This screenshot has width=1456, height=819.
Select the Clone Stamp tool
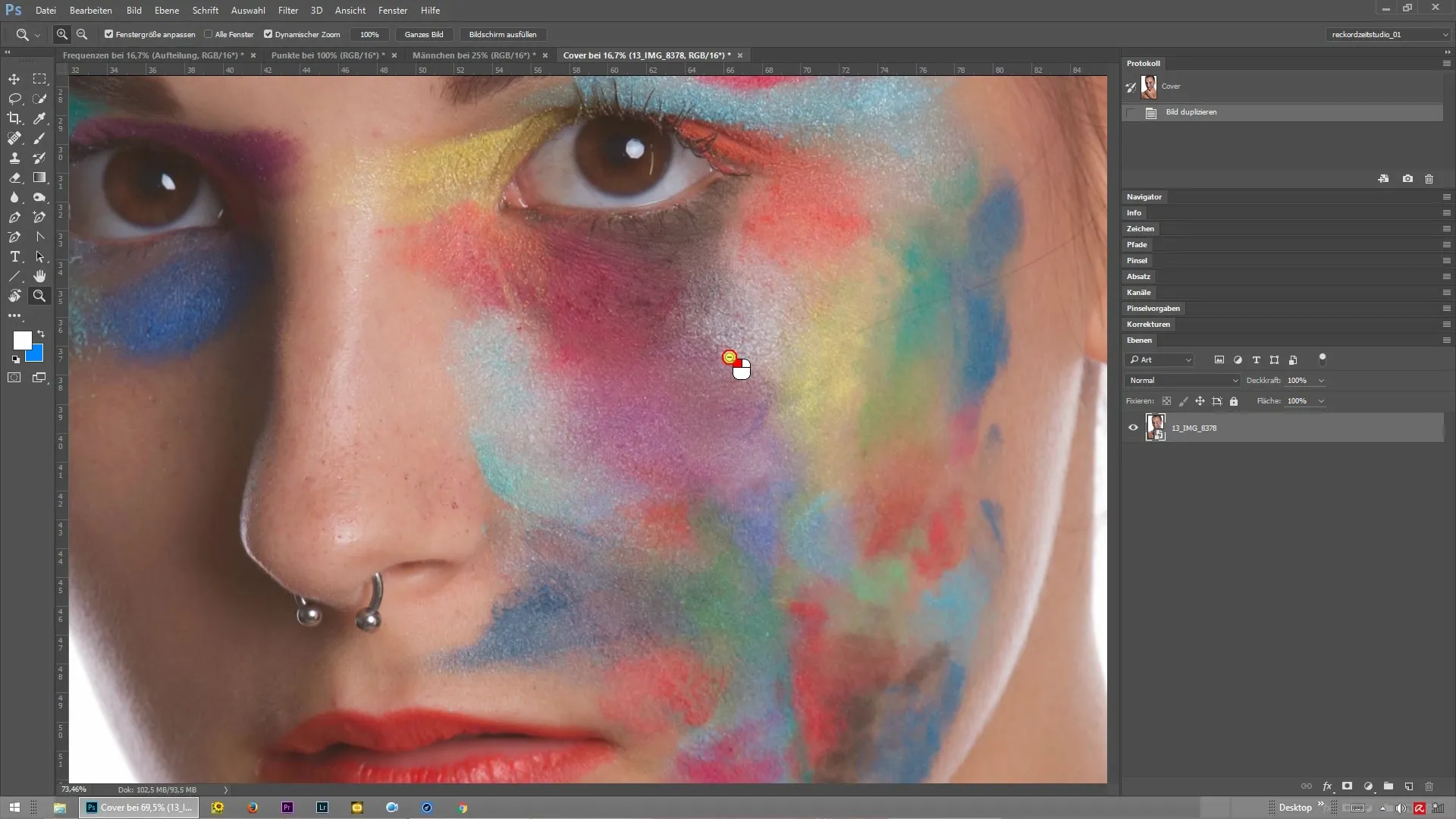click(x=14, y=158)
